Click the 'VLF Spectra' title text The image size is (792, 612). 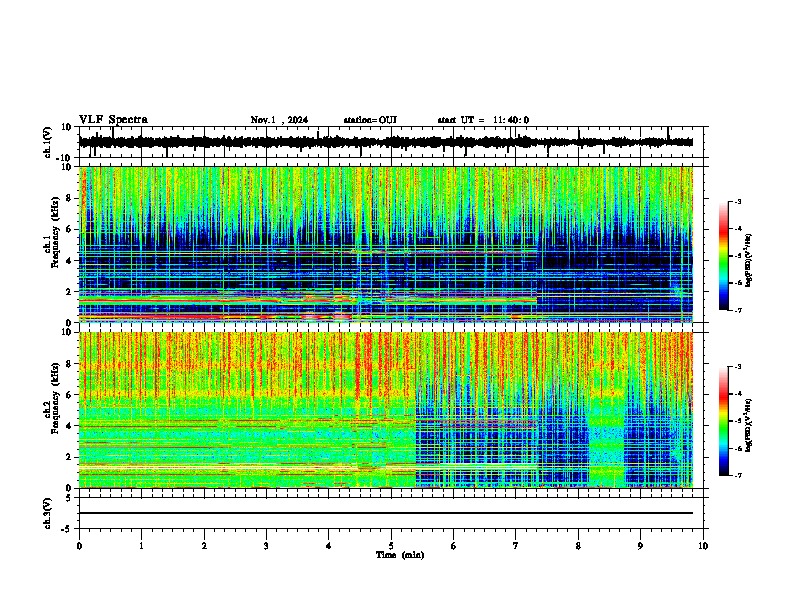[114, 120]
